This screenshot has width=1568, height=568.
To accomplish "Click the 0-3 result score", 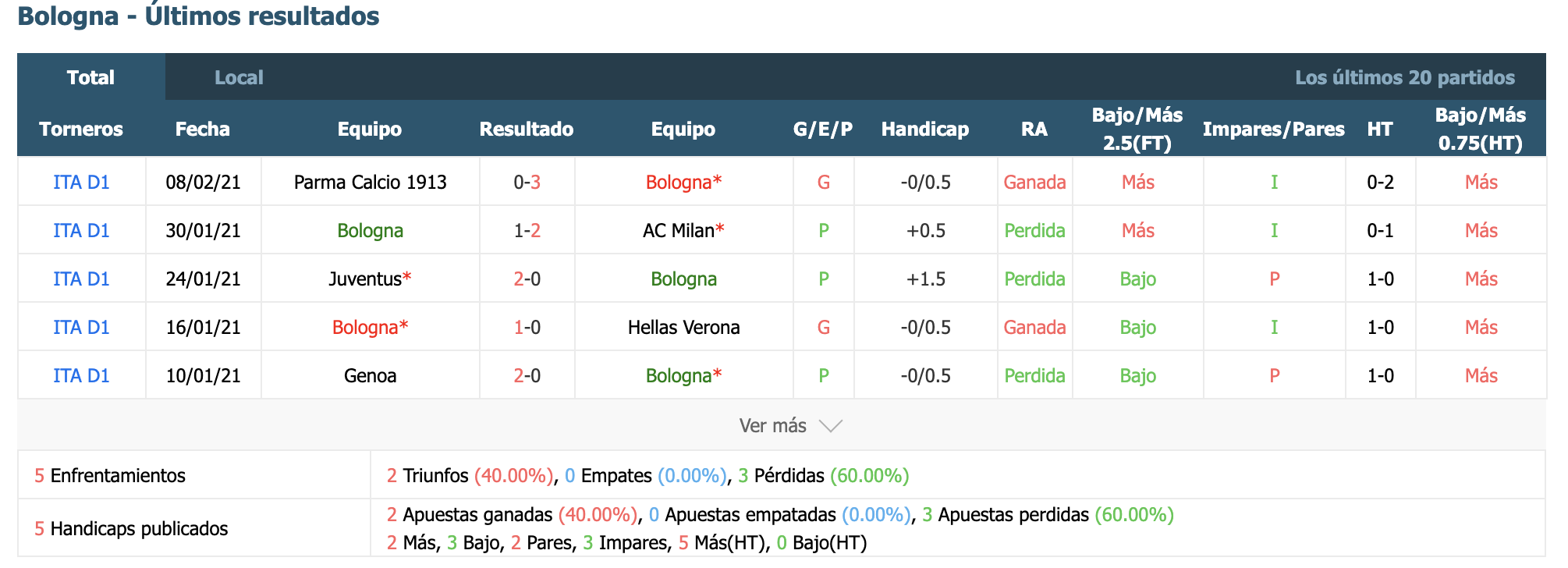I will [527, 182].
